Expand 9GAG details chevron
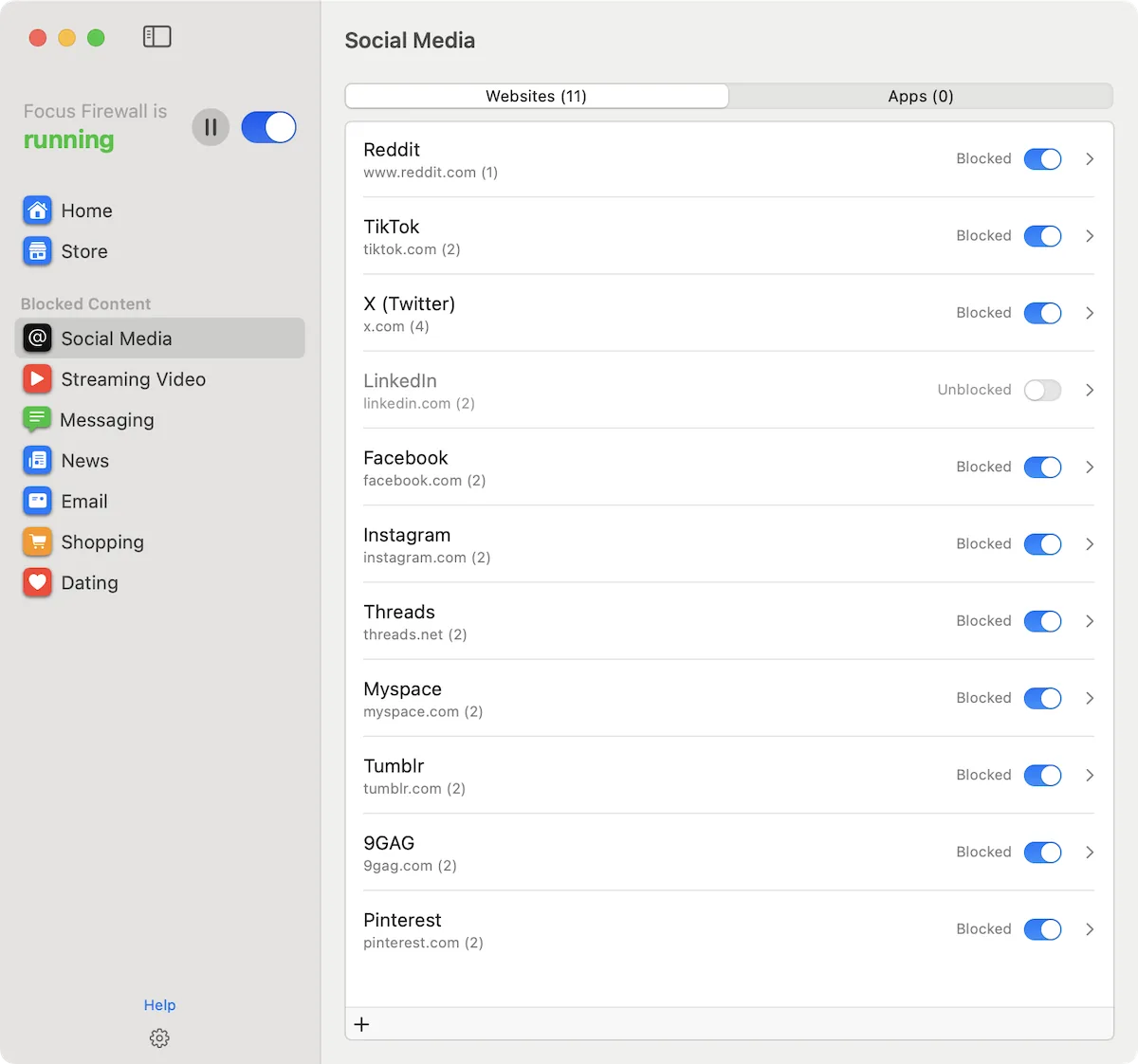 pos(1090,853)
